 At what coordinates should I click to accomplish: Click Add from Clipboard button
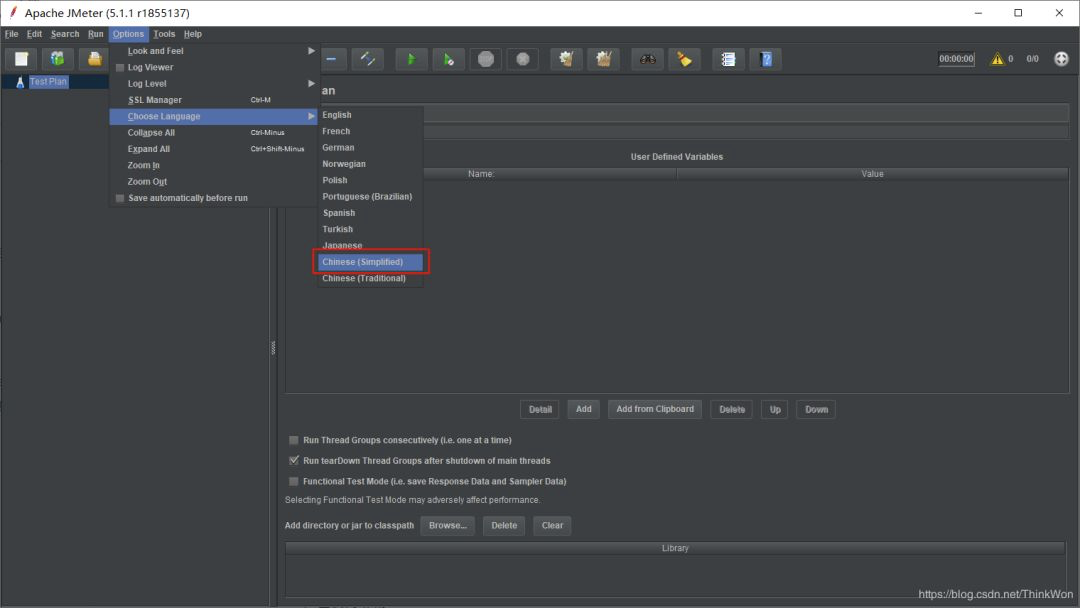click(x=655, y=410)
